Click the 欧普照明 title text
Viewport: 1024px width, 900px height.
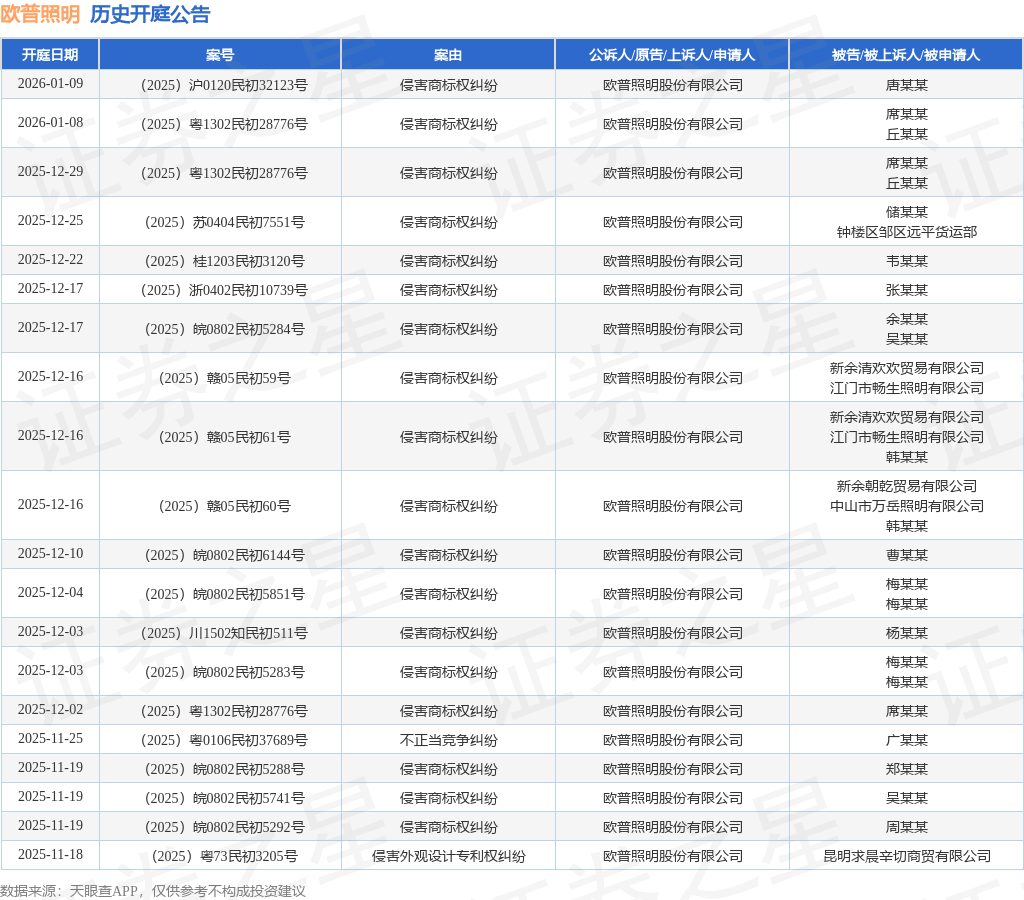coord(40,14)
